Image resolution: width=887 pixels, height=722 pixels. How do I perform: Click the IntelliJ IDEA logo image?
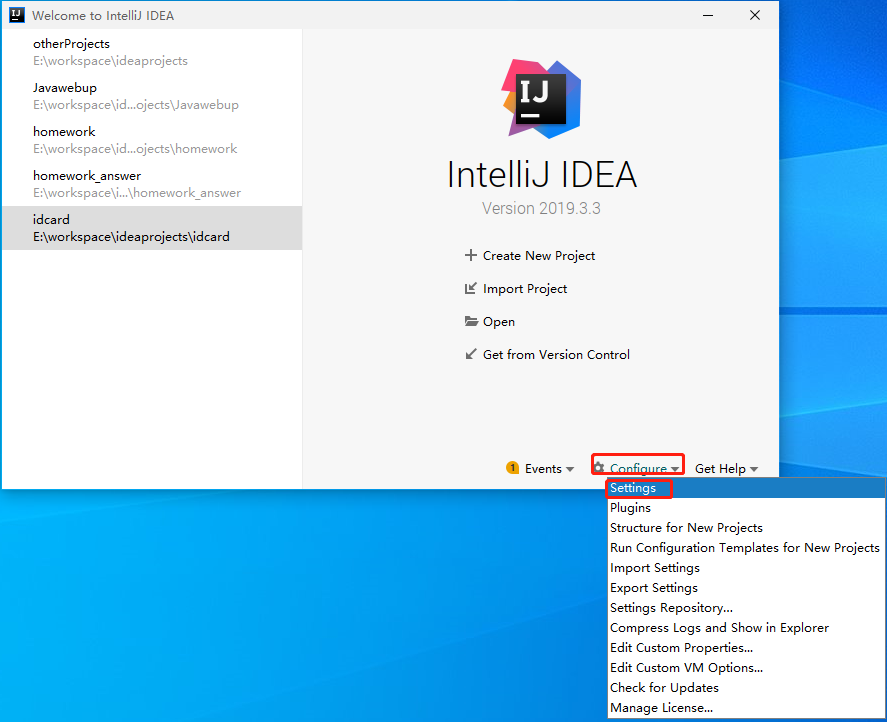click(541, 99)
